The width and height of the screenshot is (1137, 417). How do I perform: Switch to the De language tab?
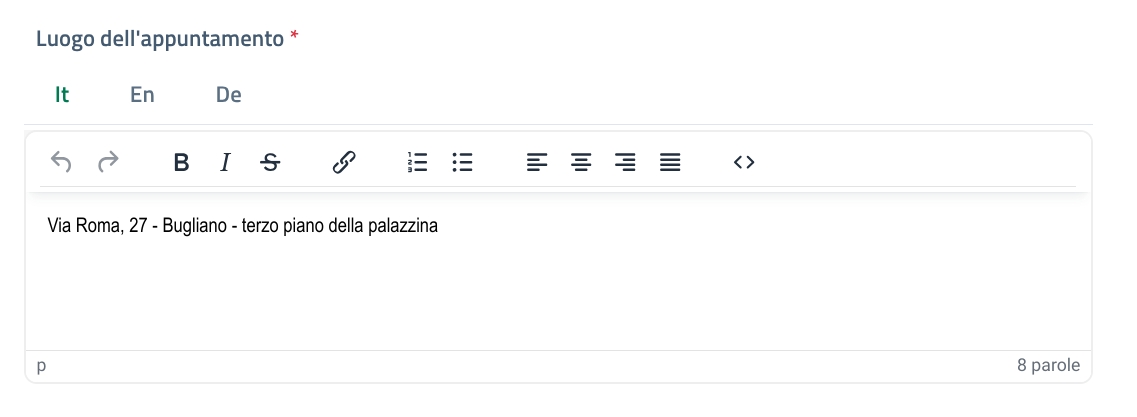pyautogui.click(x=229, y=95)
